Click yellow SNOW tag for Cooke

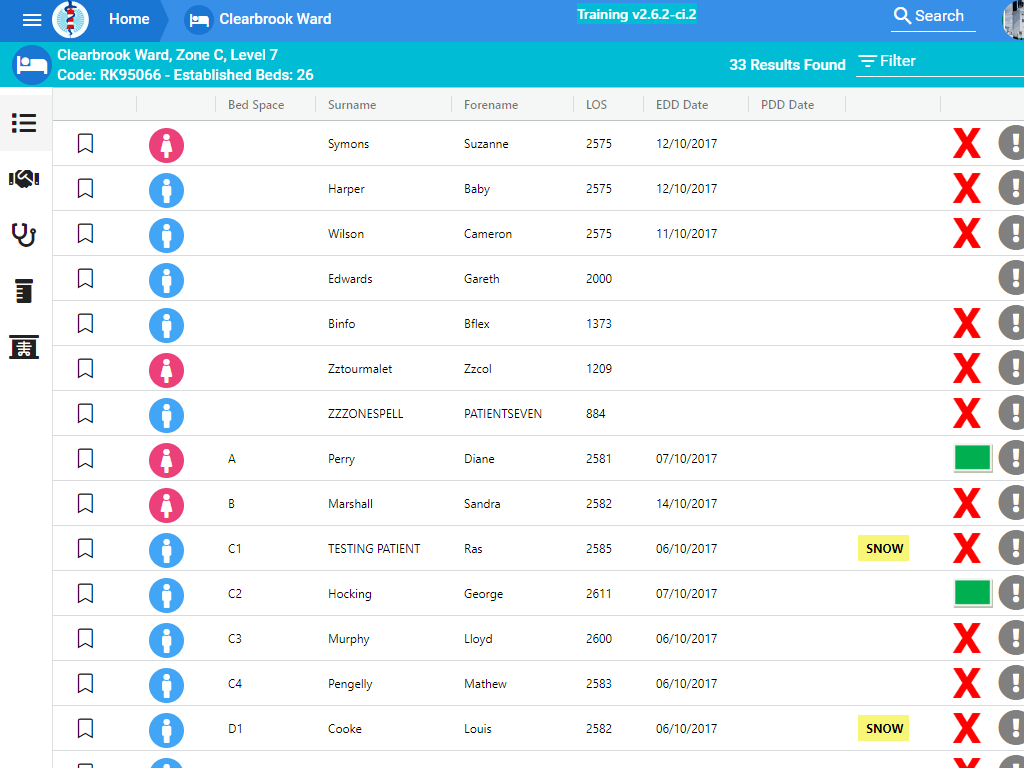coord(884,729)
